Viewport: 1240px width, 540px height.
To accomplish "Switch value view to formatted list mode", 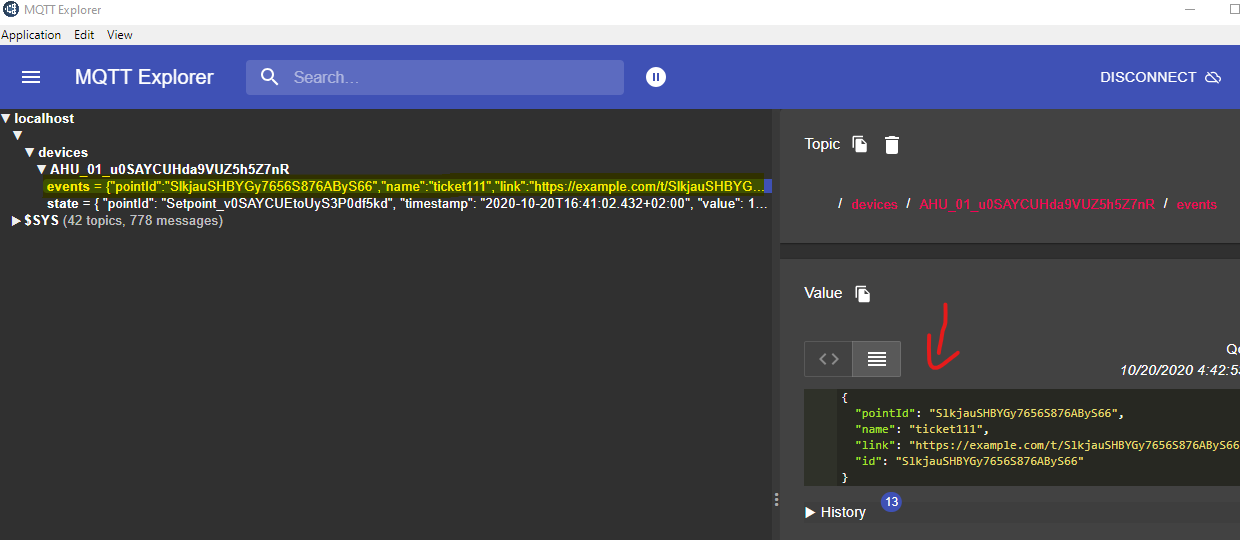I will [877, 359].
